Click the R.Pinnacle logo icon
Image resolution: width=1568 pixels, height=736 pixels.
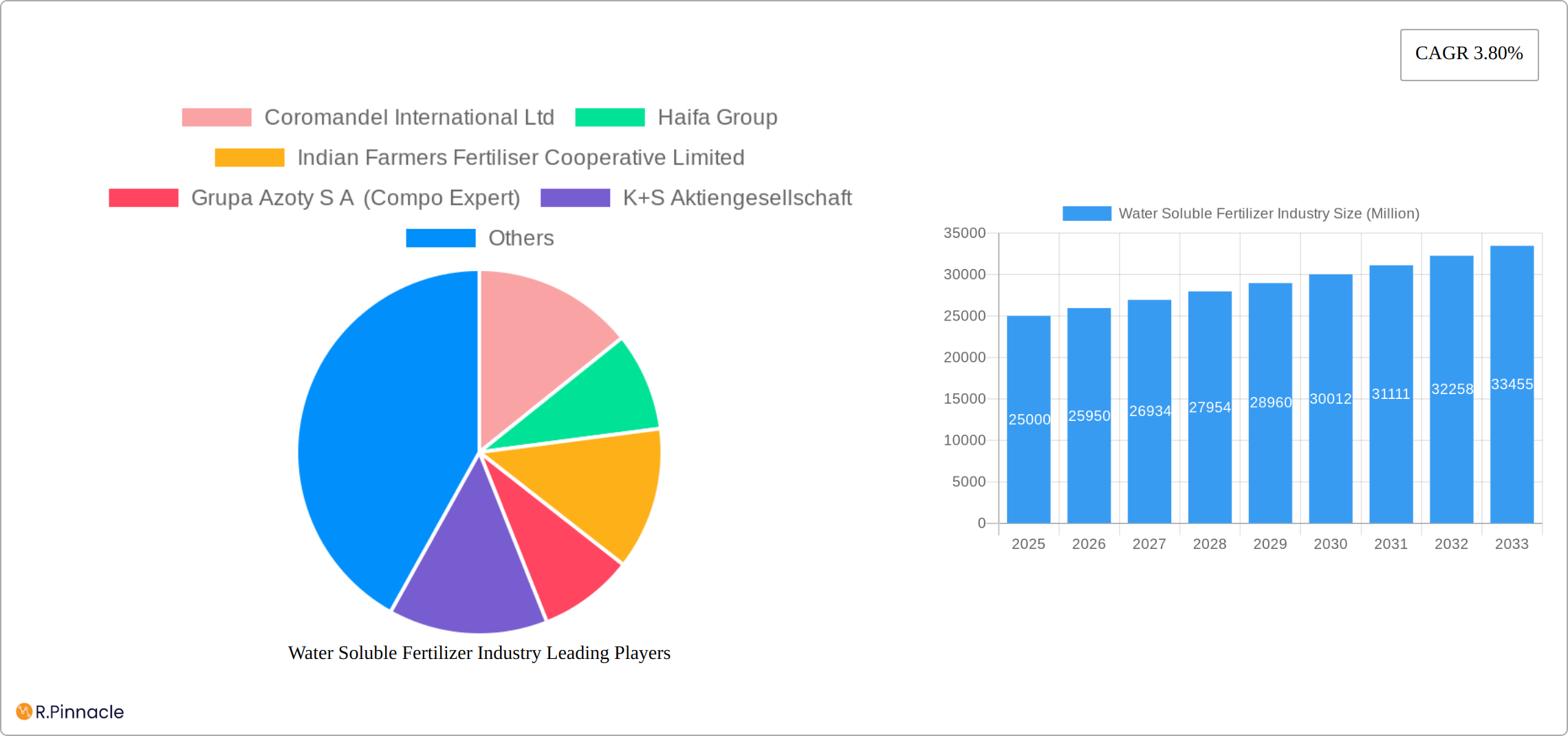[x=24, y=711]
